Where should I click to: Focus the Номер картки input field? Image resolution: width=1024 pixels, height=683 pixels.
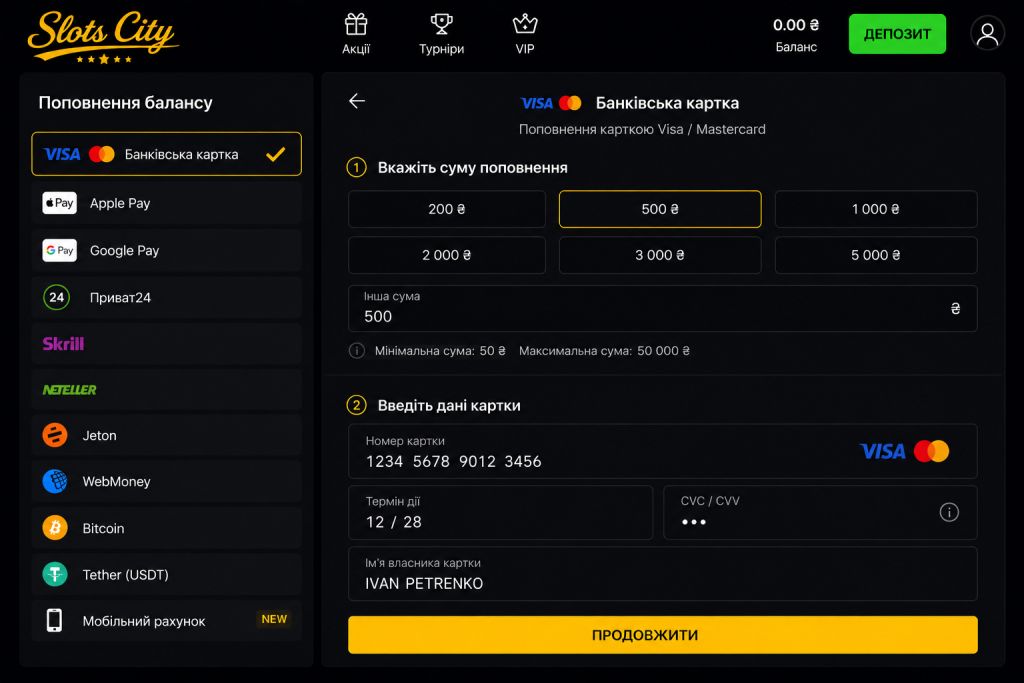point(663,451)
